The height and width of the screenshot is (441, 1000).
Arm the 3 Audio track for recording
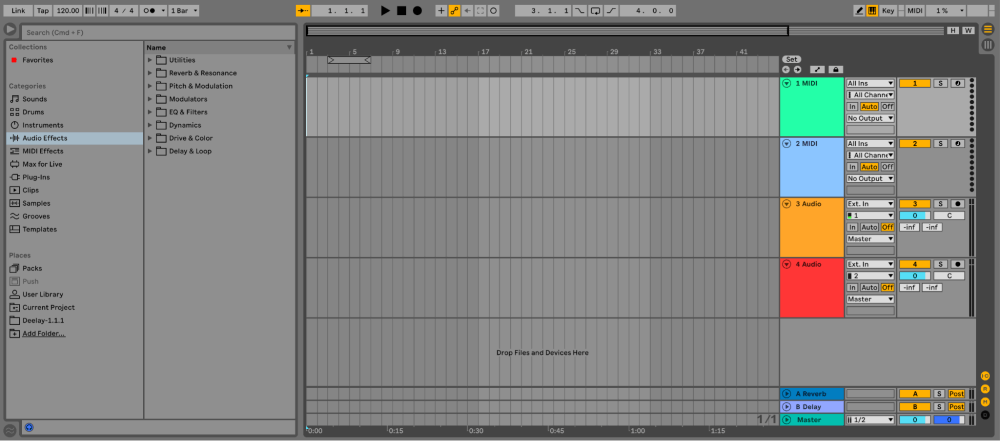click(x=957, y=204)
